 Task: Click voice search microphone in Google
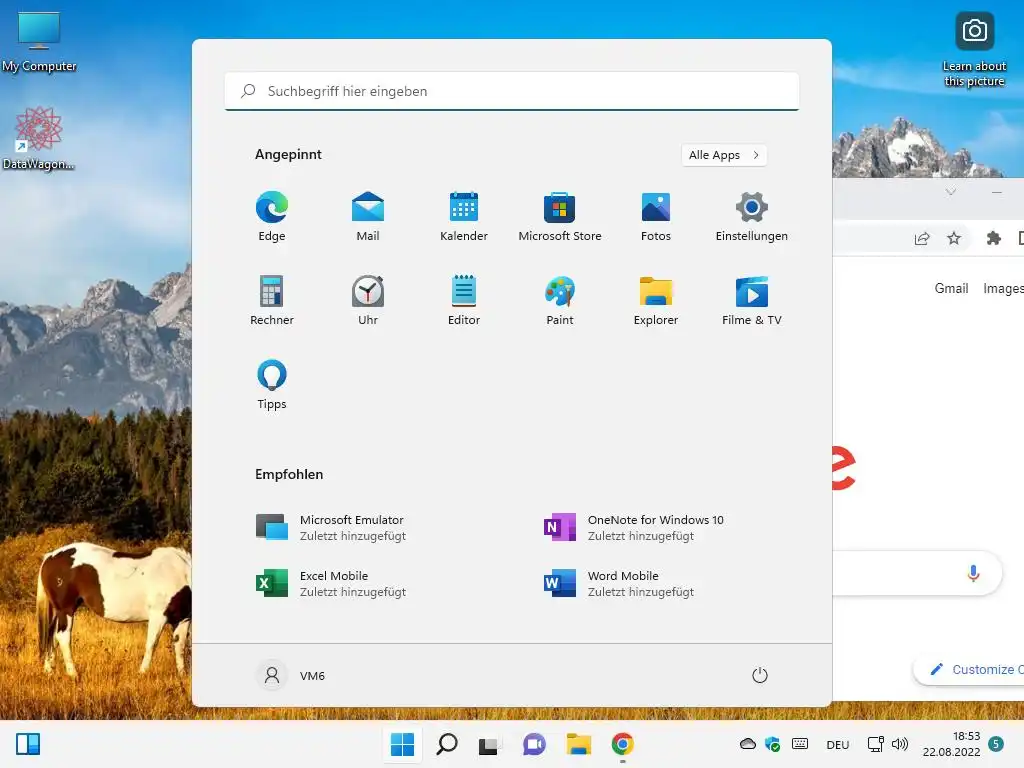[x=973, y=573]
